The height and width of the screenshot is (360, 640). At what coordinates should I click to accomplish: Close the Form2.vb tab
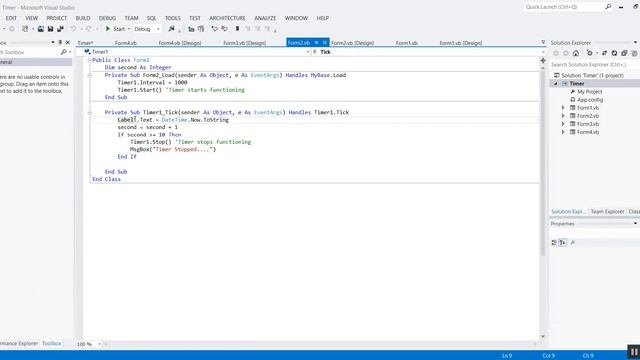click(x=324, y=42)
